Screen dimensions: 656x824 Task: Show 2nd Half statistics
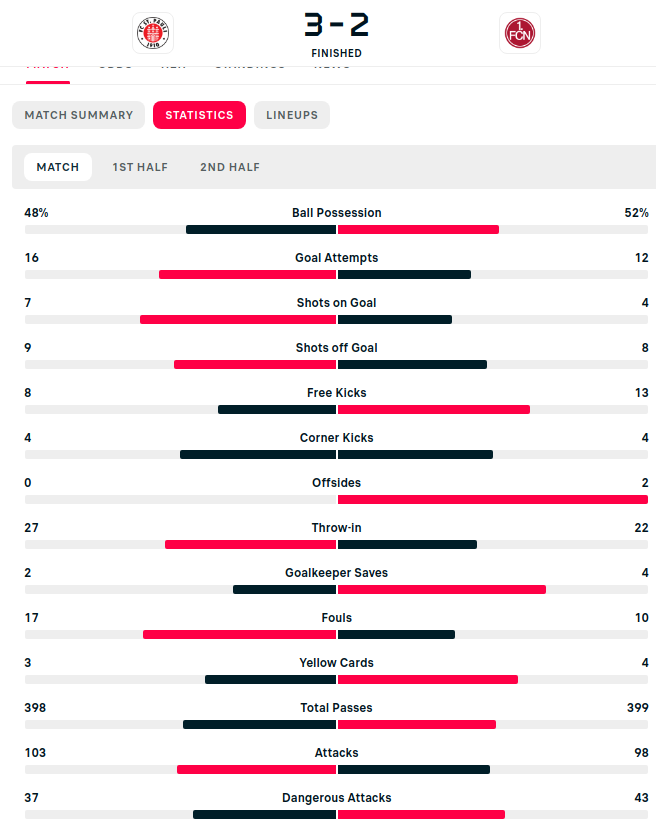point(230,167)
